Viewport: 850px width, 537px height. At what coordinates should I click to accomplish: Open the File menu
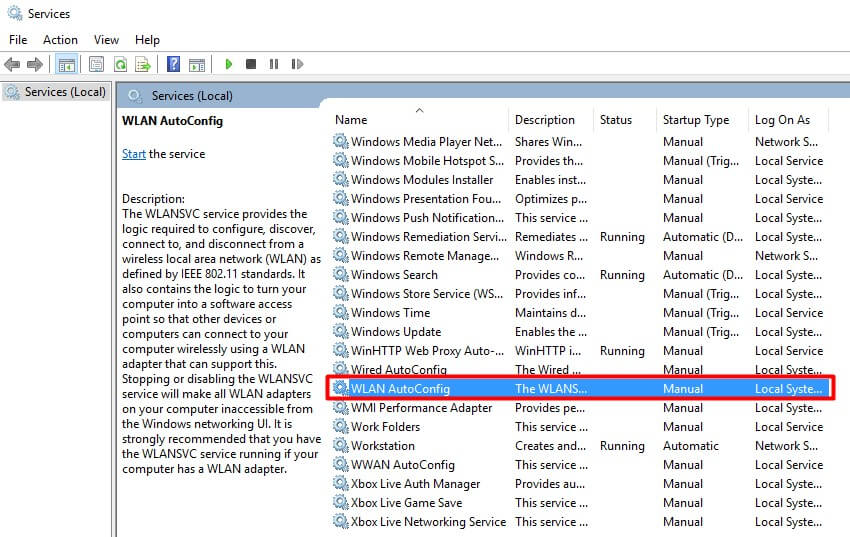click(x=18, y=40)
